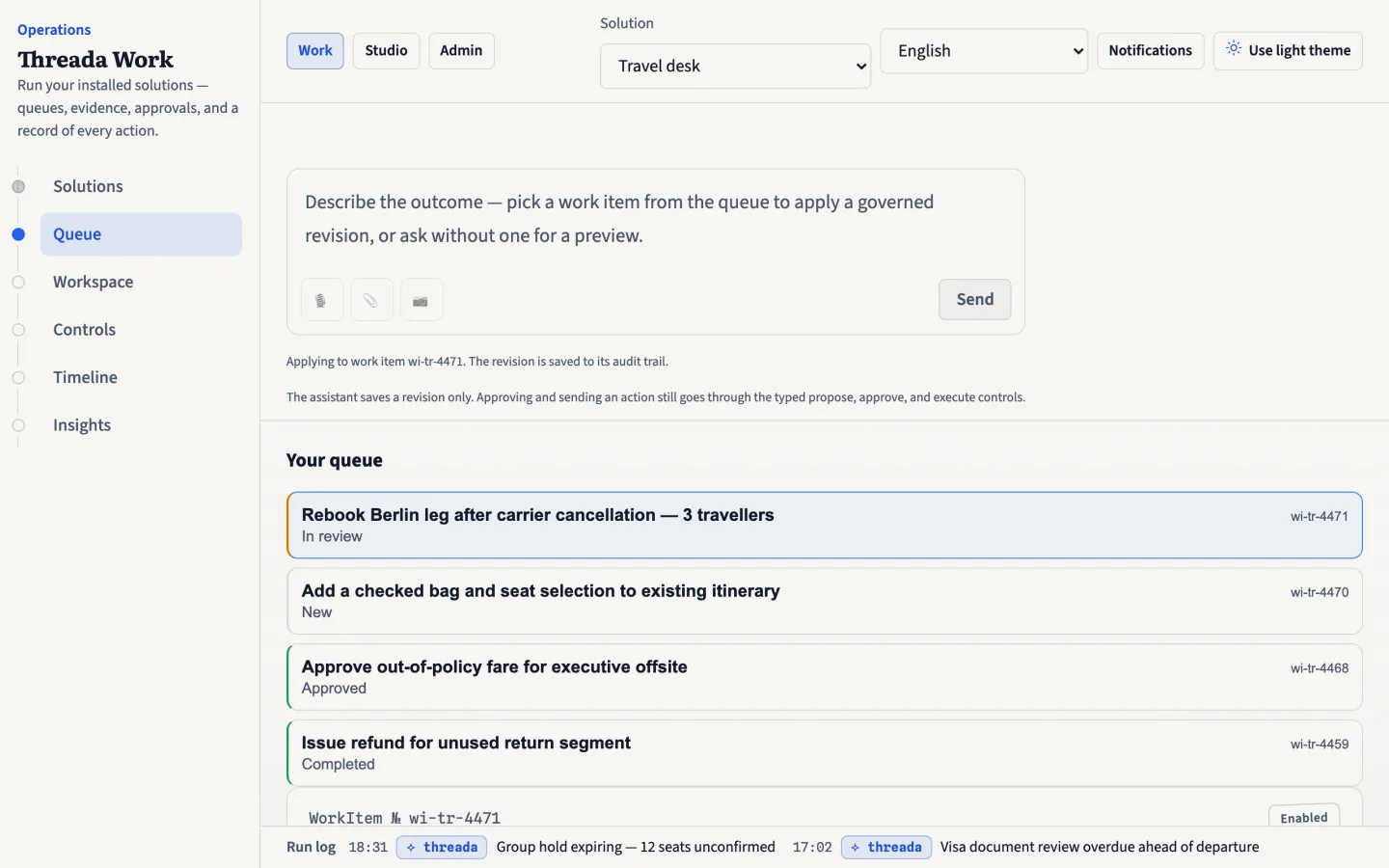
Task: Open the Approve out-of-policy fare work item
Action: pos(825,677)
